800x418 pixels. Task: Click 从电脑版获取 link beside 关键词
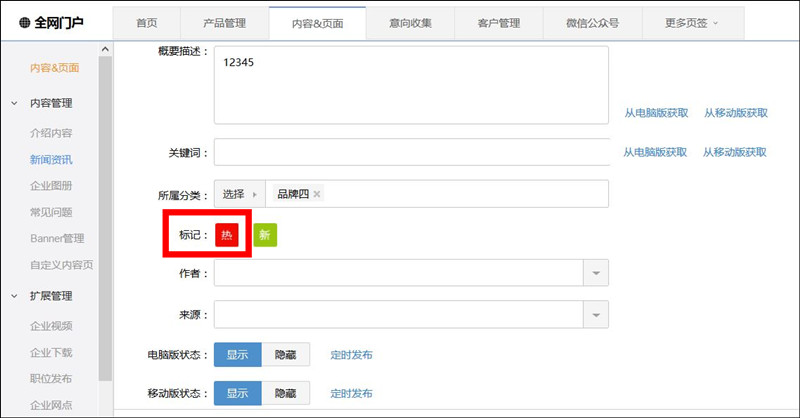click(655, 152)
